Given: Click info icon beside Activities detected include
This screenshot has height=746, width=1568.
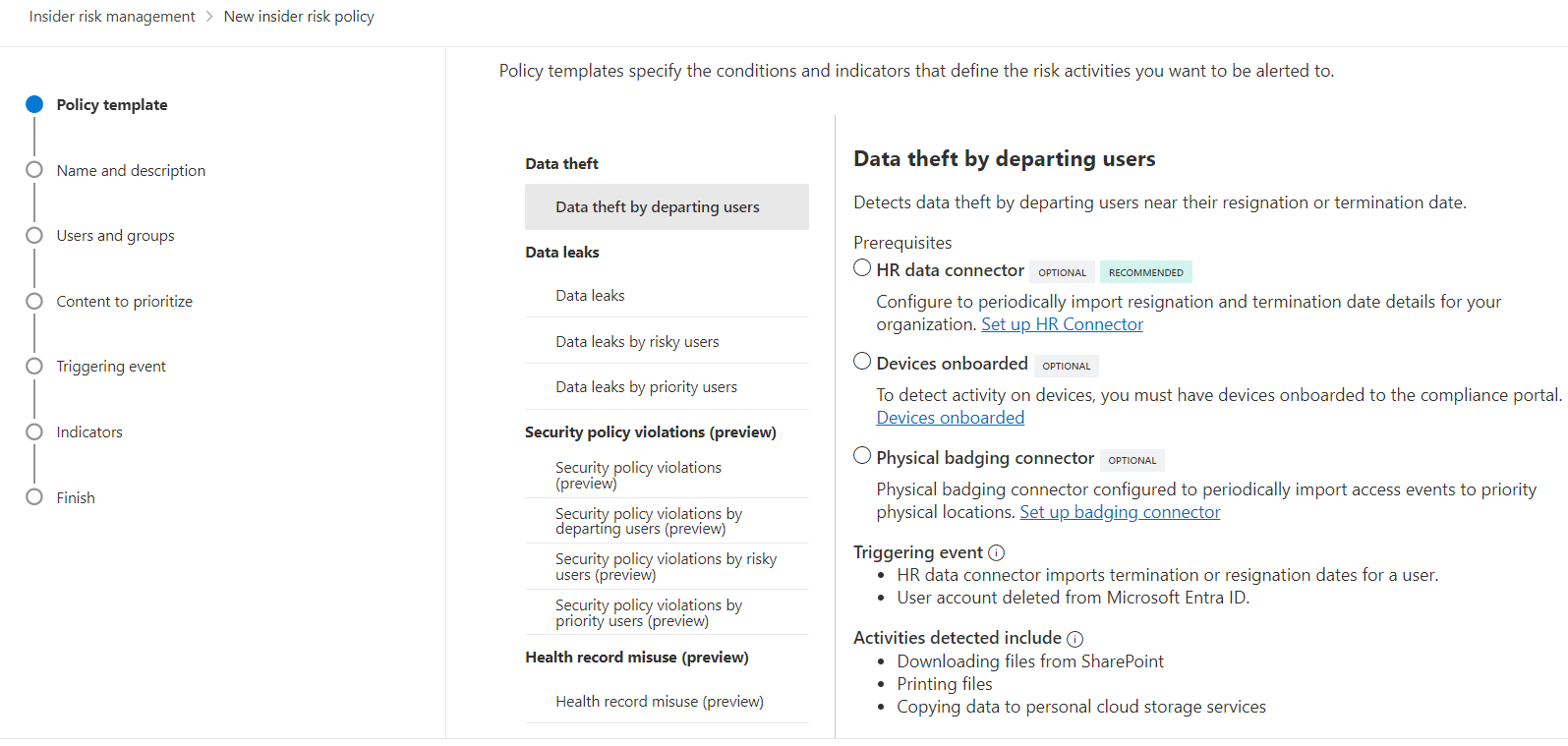Looking at the screenshot, I should click(x=1074, y=639).
